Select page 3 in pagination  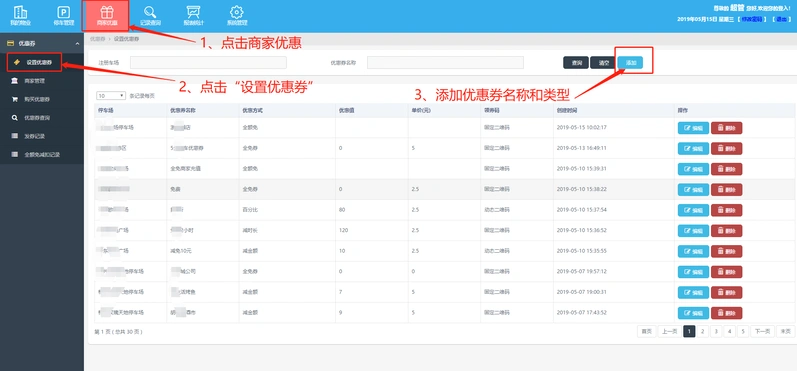coord(716,331)
